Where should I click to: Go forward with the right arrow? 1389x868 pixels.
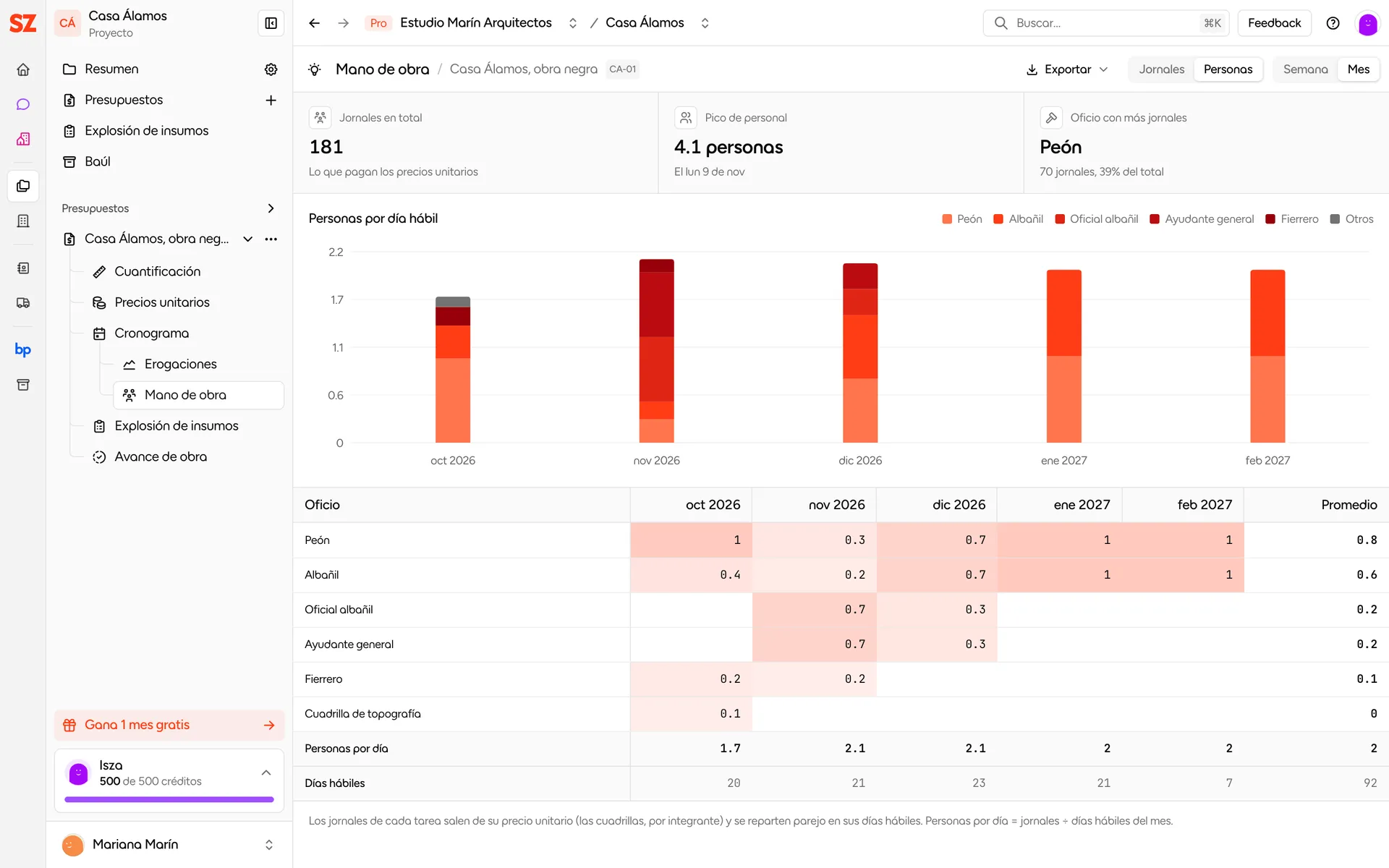coord(344,23)
